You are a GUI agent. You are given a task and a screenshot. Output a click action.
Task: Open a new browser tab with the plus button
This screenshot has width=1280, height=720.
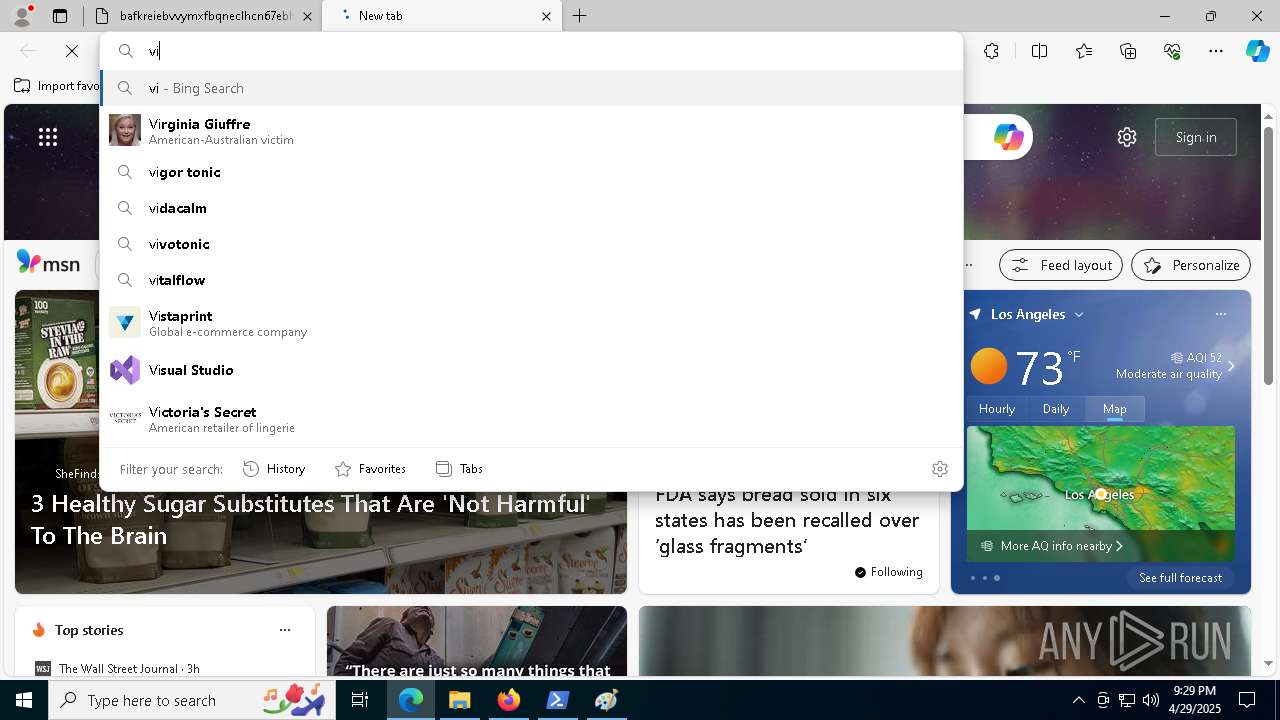point(580,16)
